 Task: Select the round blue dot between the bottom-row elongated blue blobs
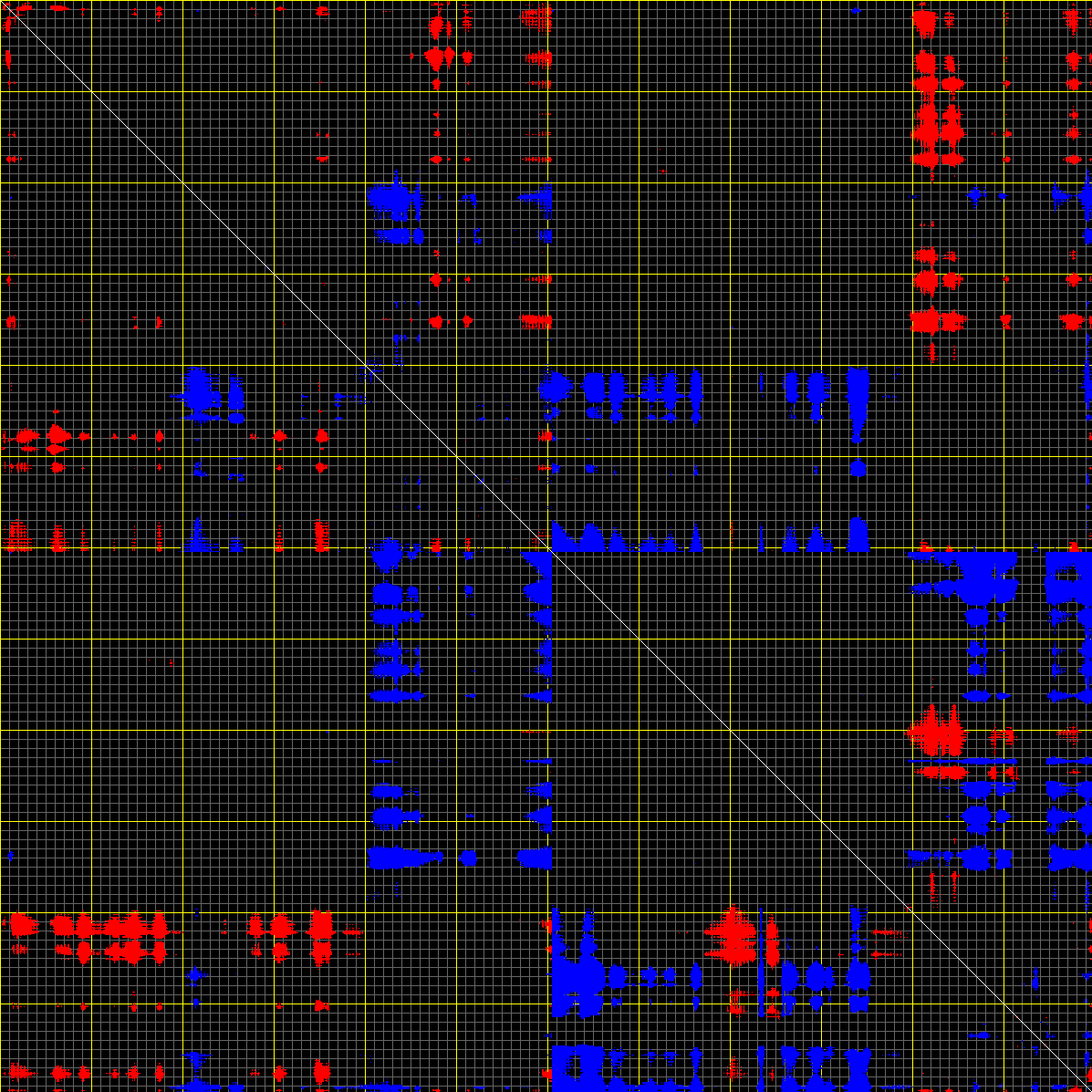pyautogui.click(x=469, y=858)
